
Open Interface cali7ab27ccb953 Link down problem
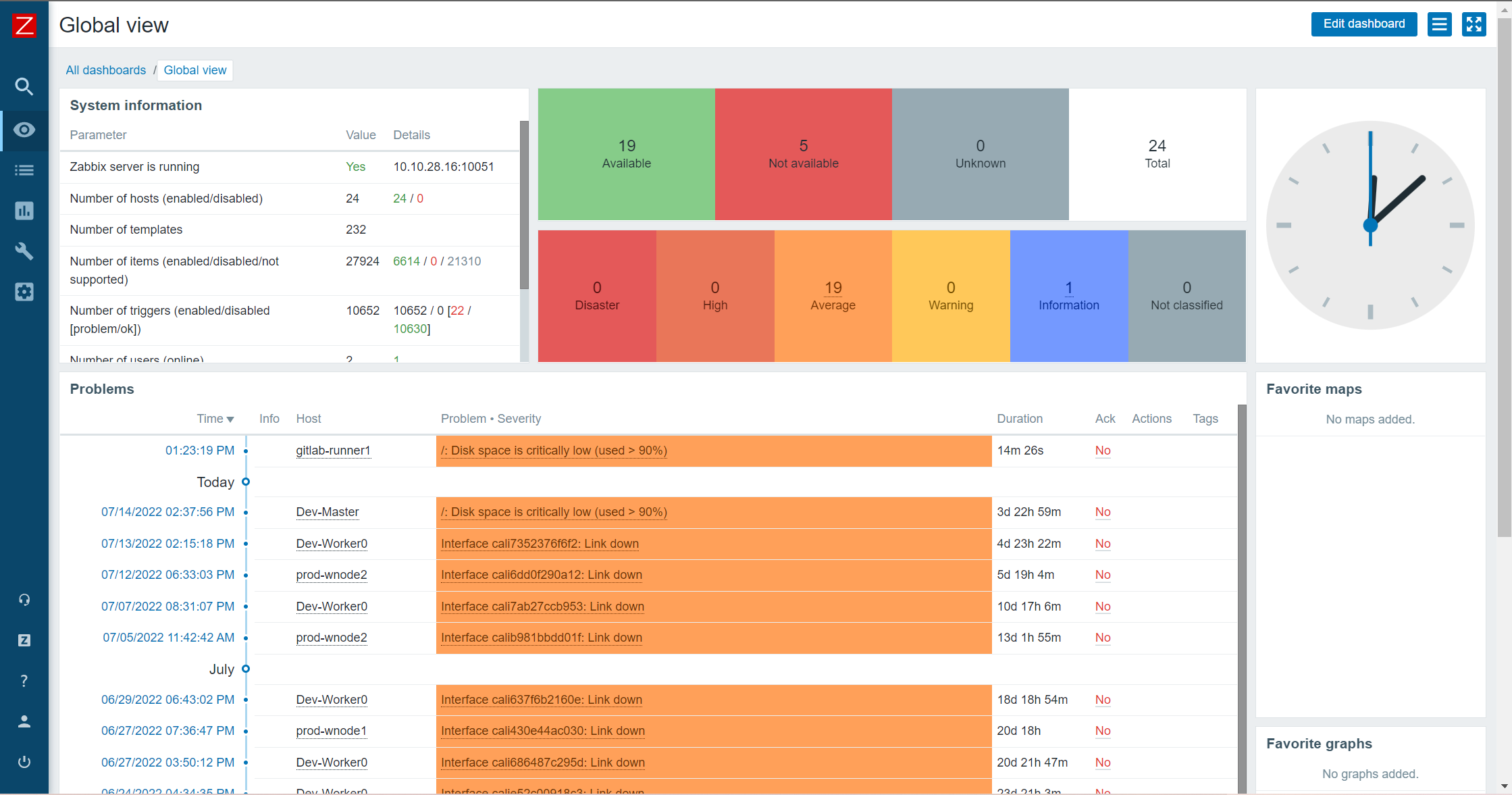pos(542,607)
